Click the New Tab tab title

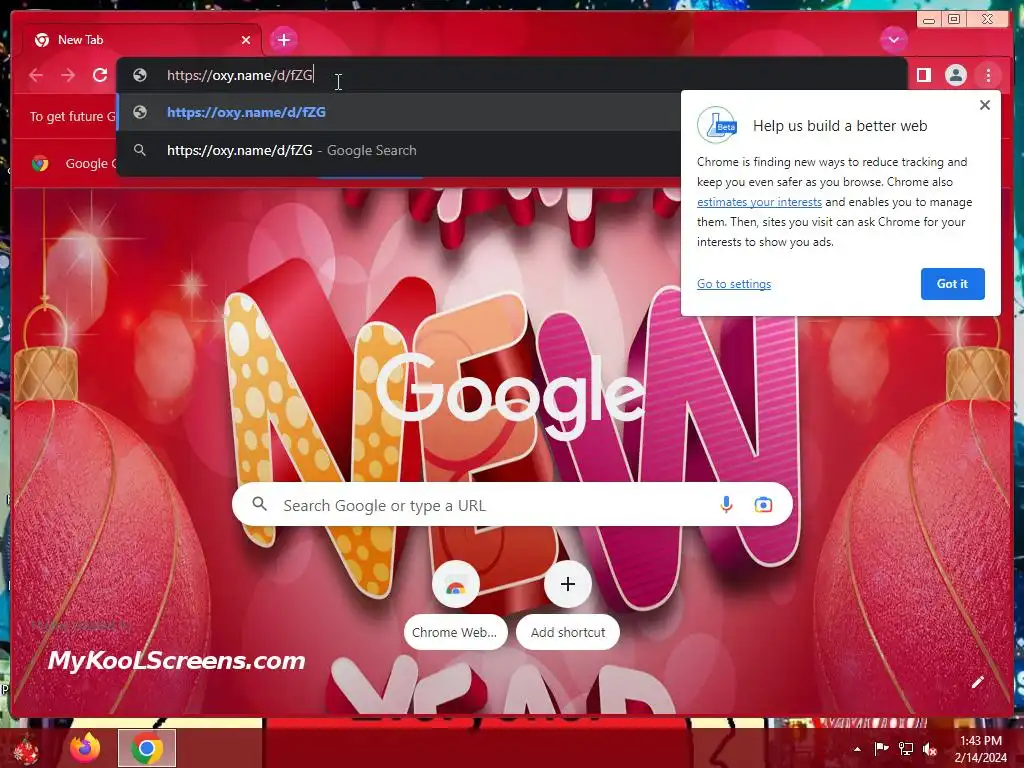80,40
